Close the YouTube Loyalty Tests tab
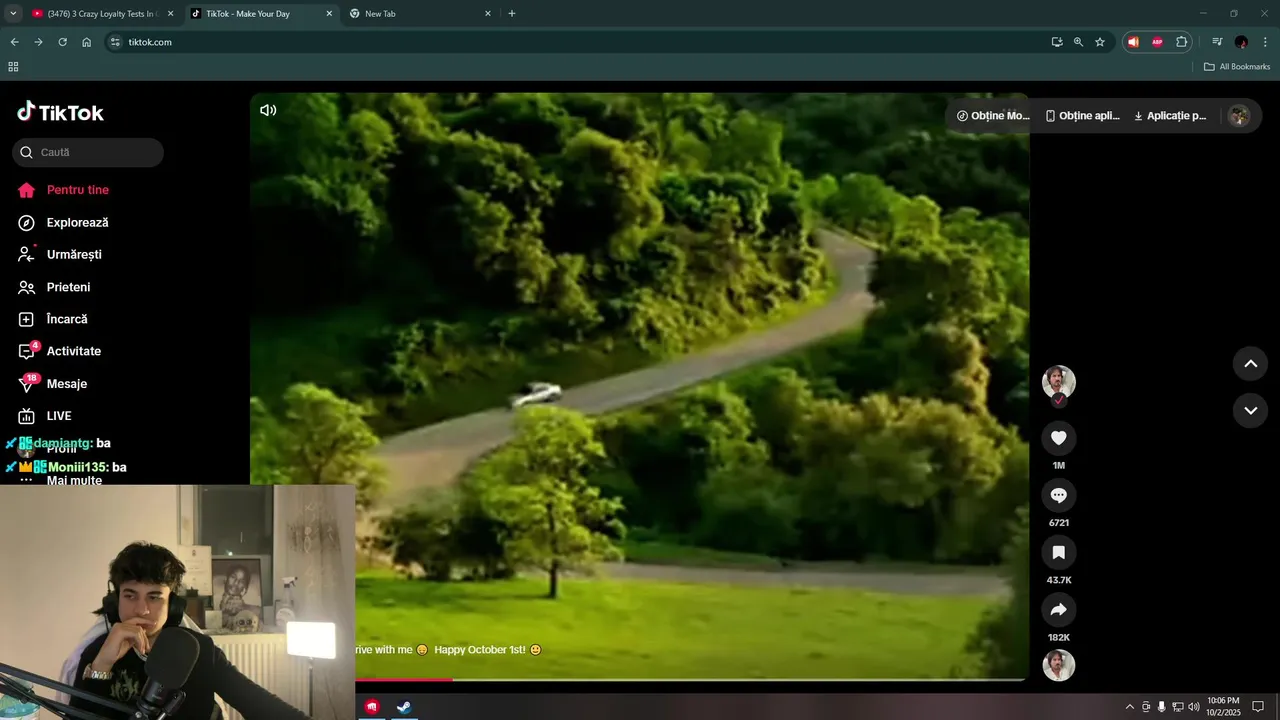This screenshot has height=720, width=1280. coord(170,14)
